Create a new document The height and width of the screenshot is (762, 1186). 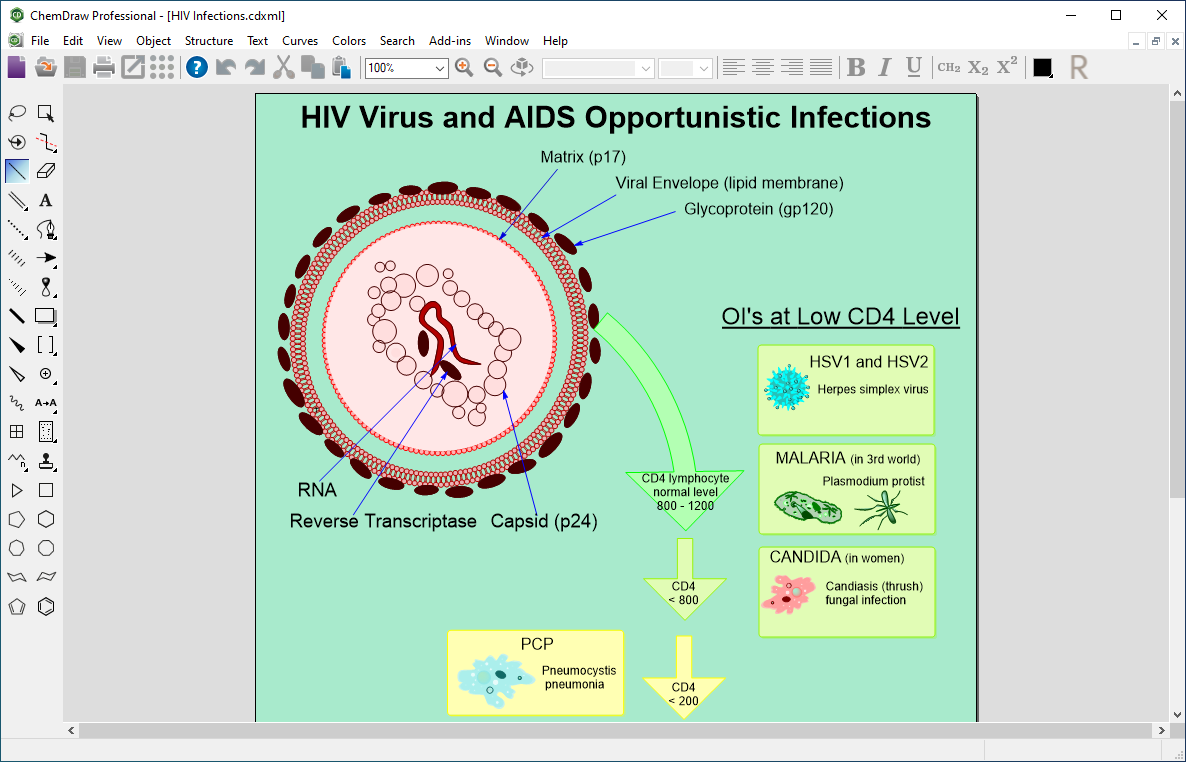[17, 67]
